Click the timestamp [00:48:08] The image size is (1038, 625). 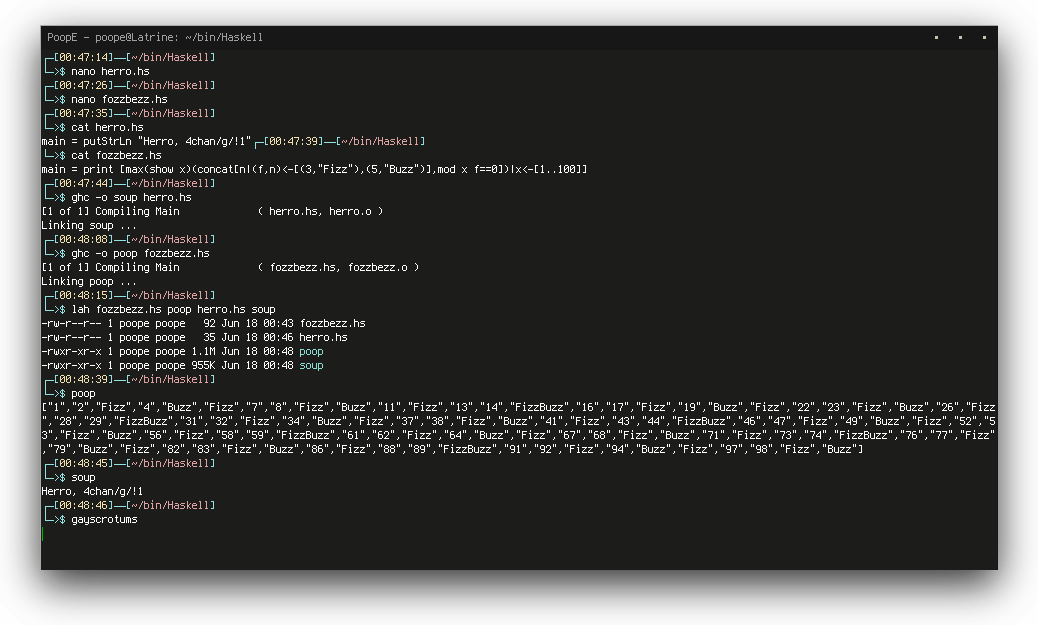click(83, 239)
